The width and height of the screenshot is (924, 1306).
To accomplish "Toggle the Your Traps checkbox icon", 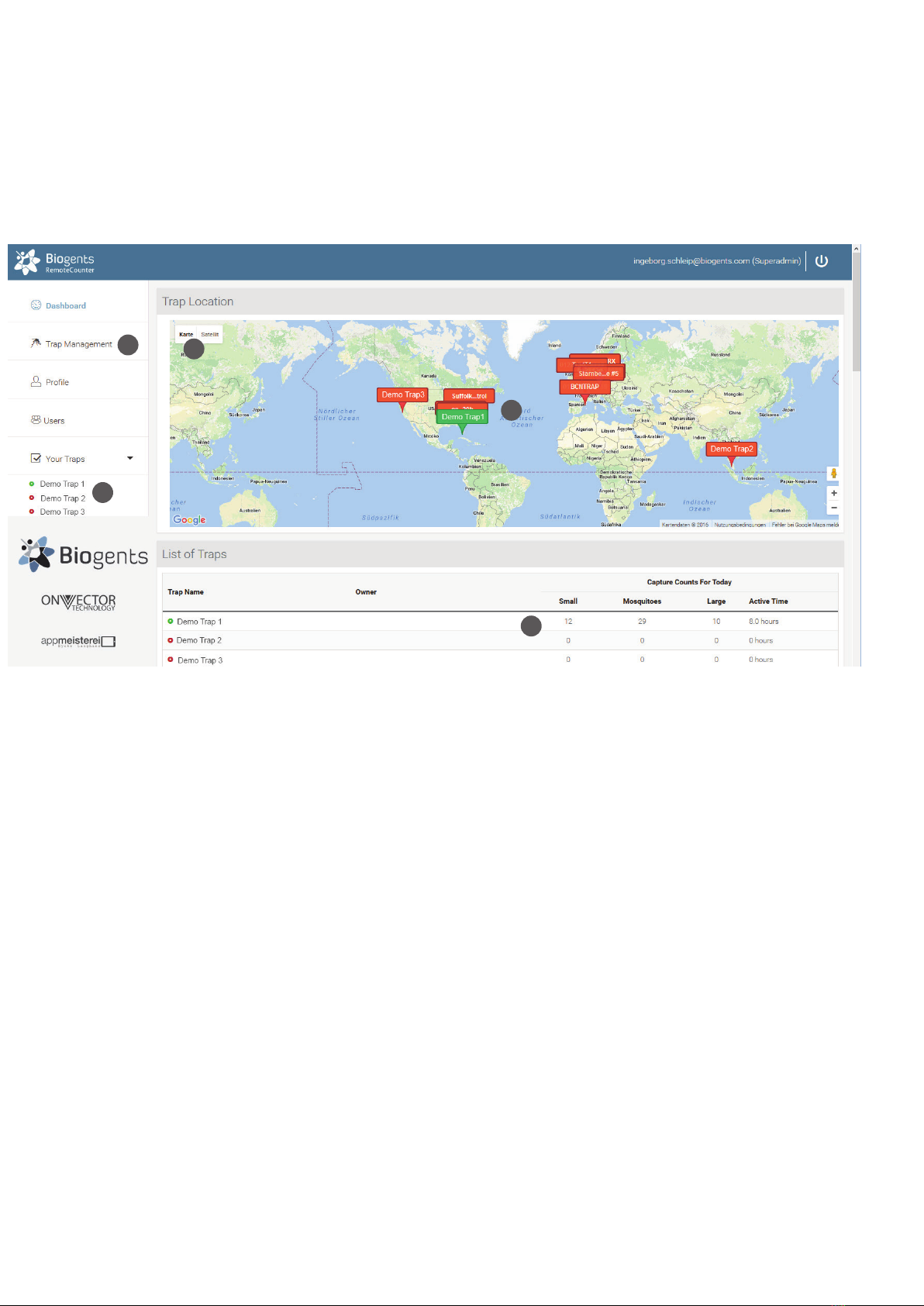I will (x=36, y=458).
